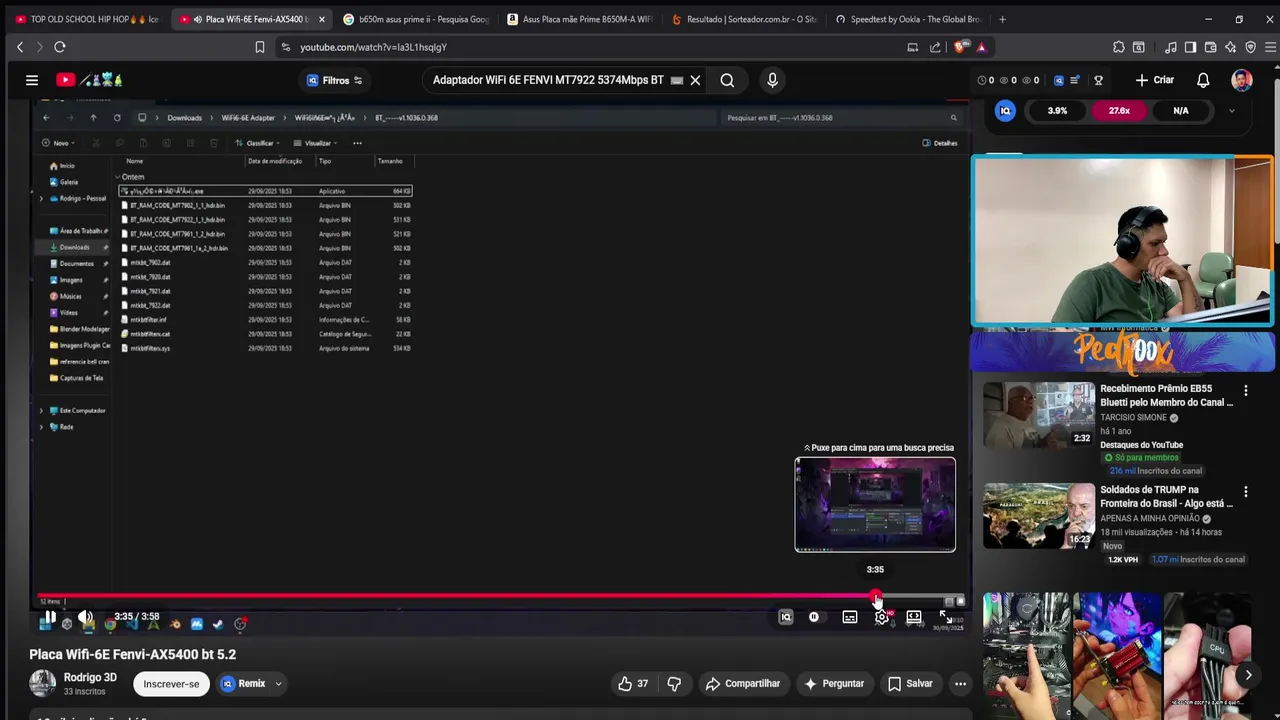Click the 27.6x pink stat pill
This screenshot has width=1280, height=720.
coord(1119,111)
